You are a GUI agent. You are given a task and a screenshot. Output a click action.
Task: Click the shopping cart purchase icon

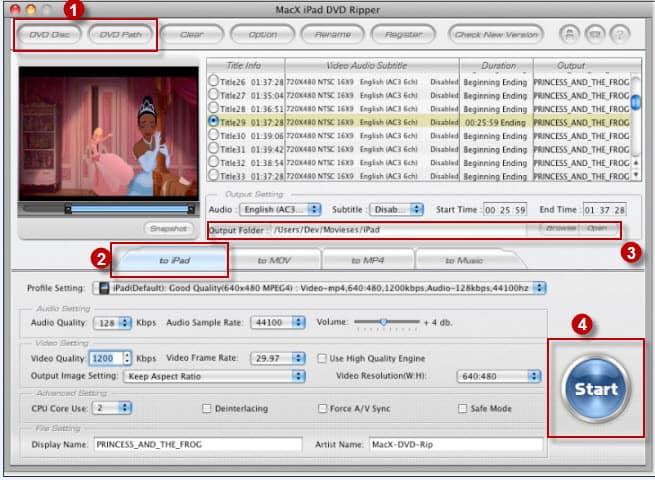[x=595, y=34]
